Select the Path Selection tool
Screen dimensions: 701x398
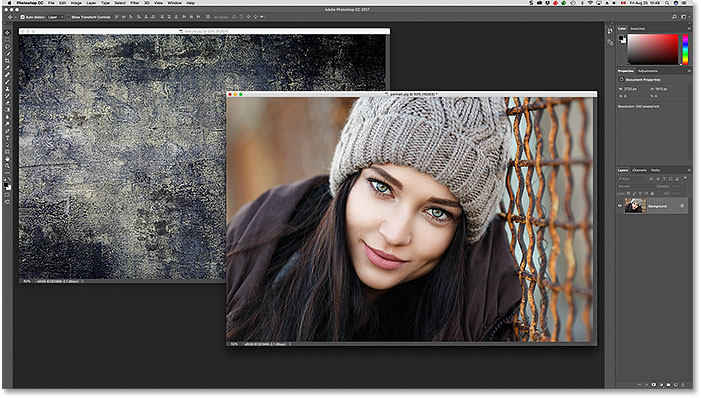7,144
